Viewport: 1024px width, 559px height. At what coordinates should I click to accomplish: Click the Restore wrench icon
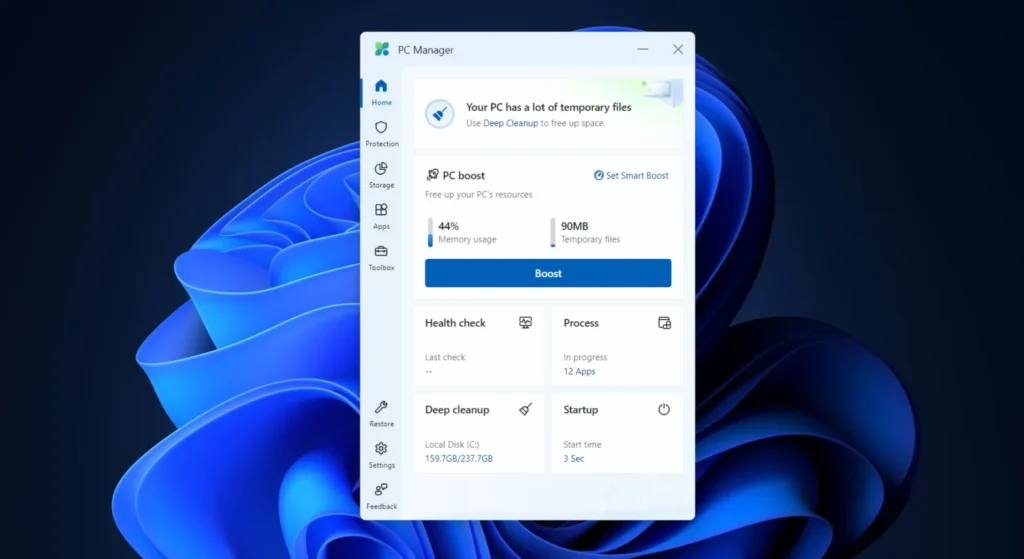pyautogui.click(x=381, y=412)
